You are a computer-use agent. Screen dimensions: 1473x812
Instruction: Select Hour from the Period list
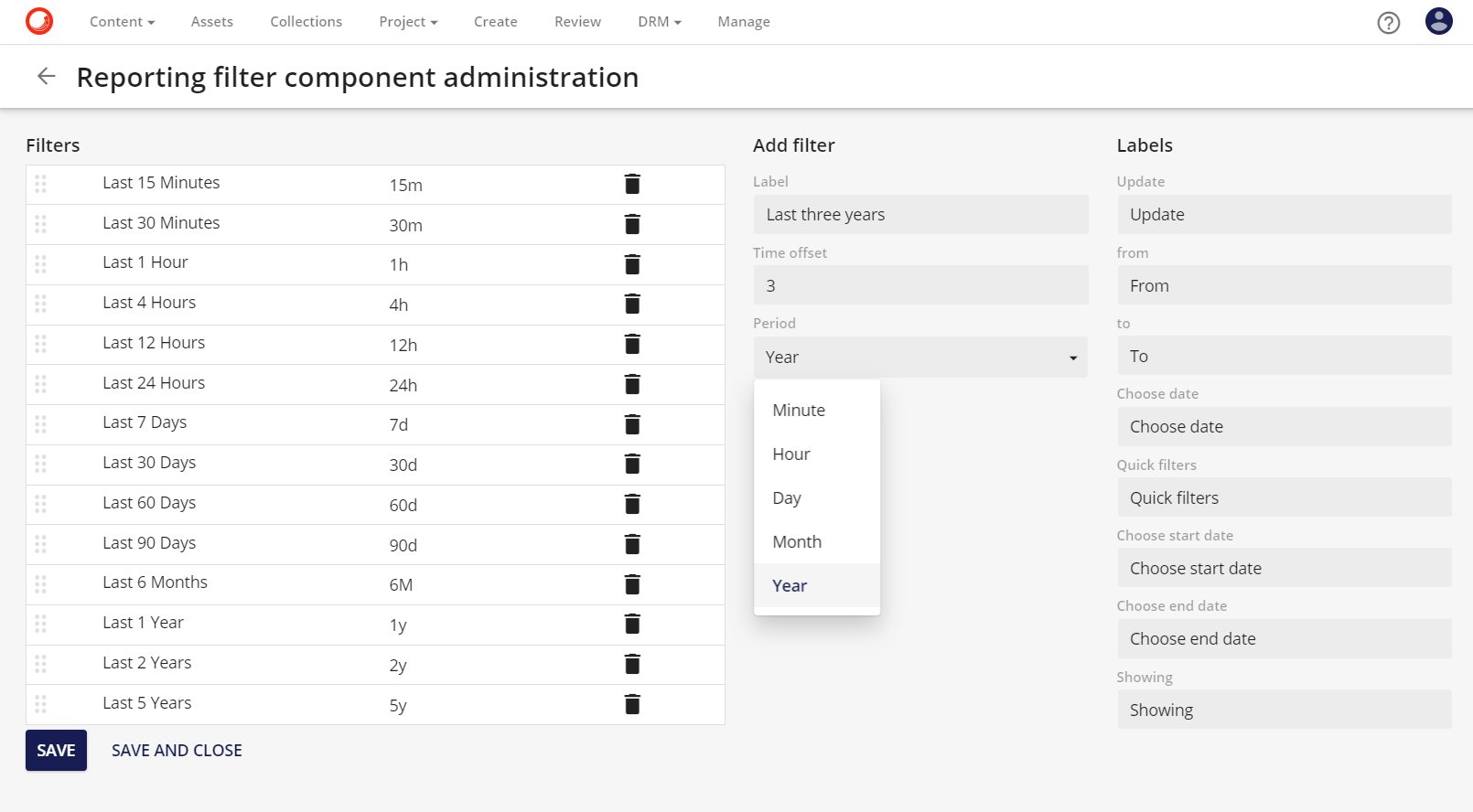[x=817, y=454]
